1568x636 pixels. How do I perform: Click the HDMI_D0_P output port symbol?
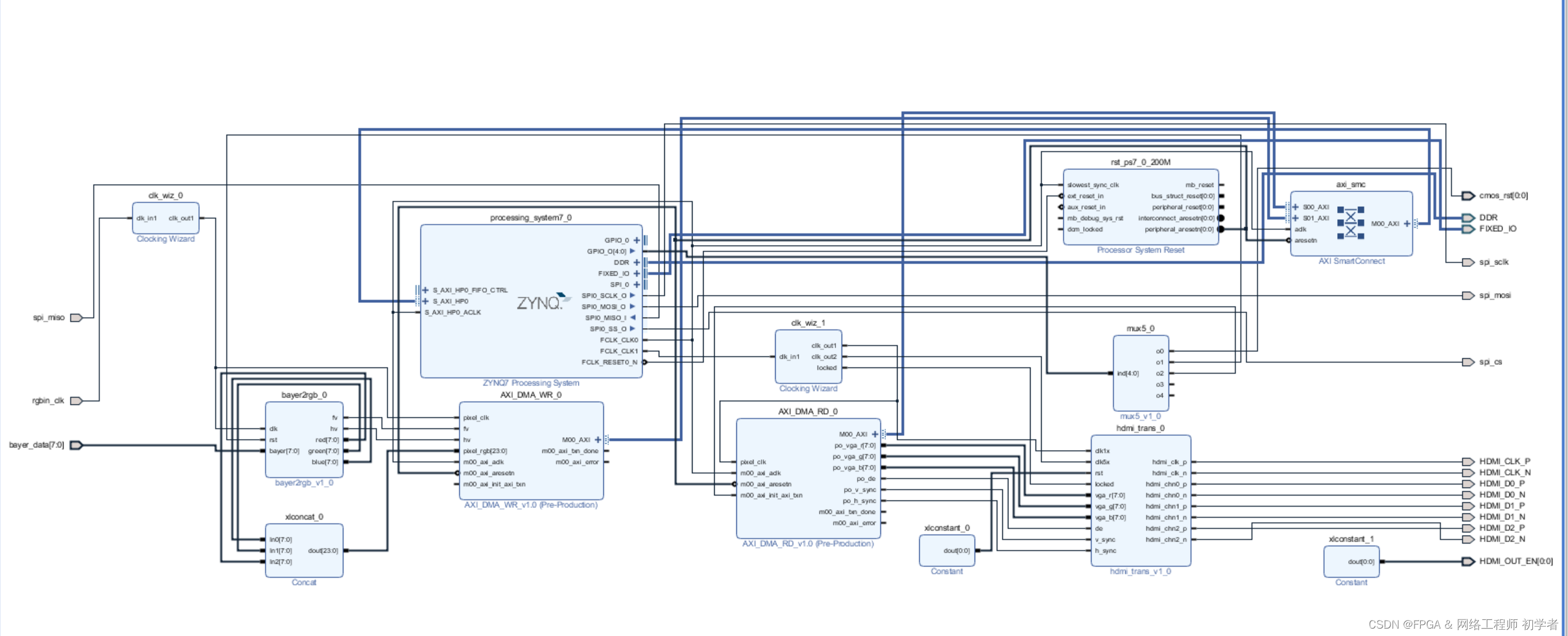[1468, 484]
